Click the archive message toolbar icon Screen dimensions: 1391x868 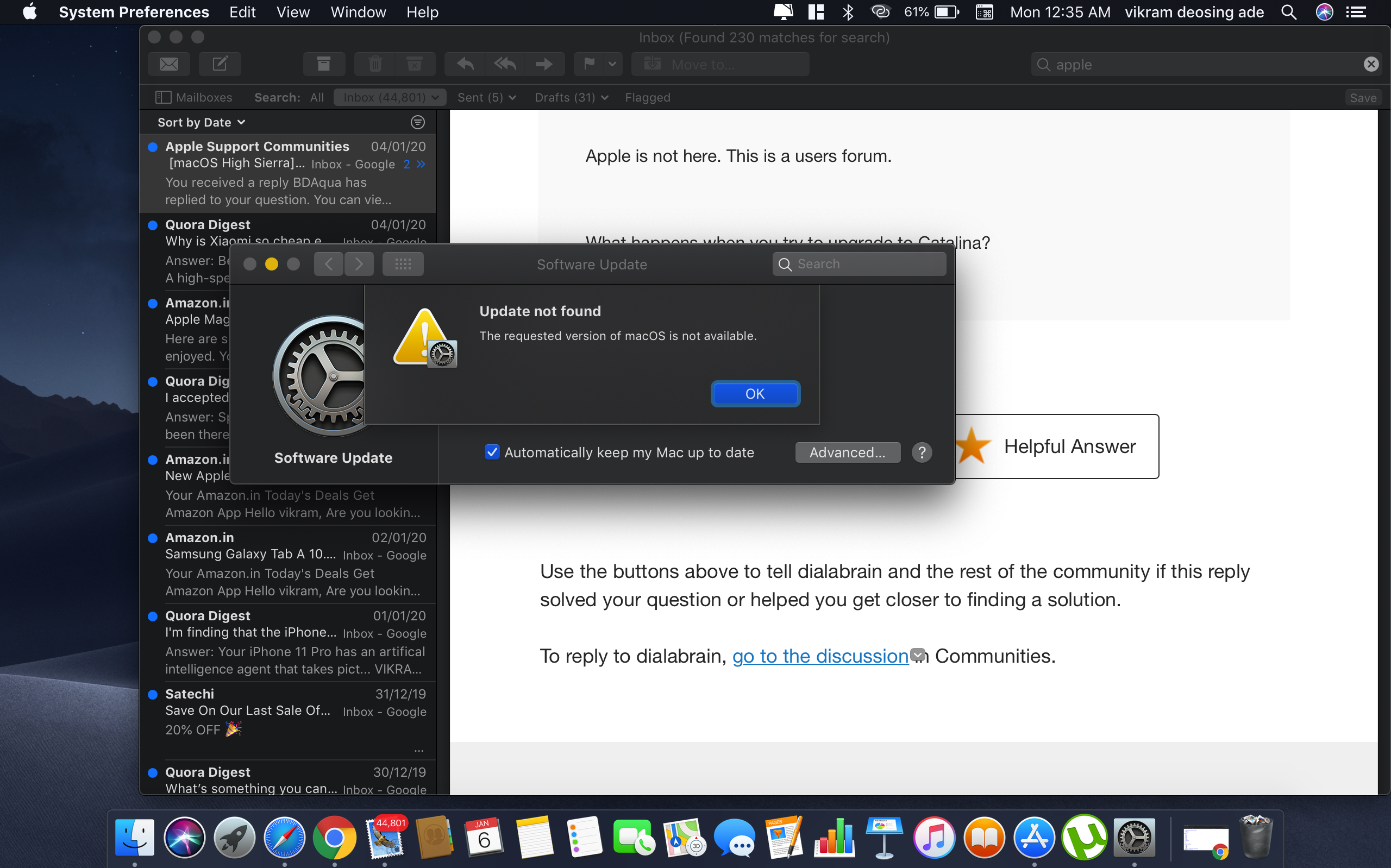click(324, 64)
